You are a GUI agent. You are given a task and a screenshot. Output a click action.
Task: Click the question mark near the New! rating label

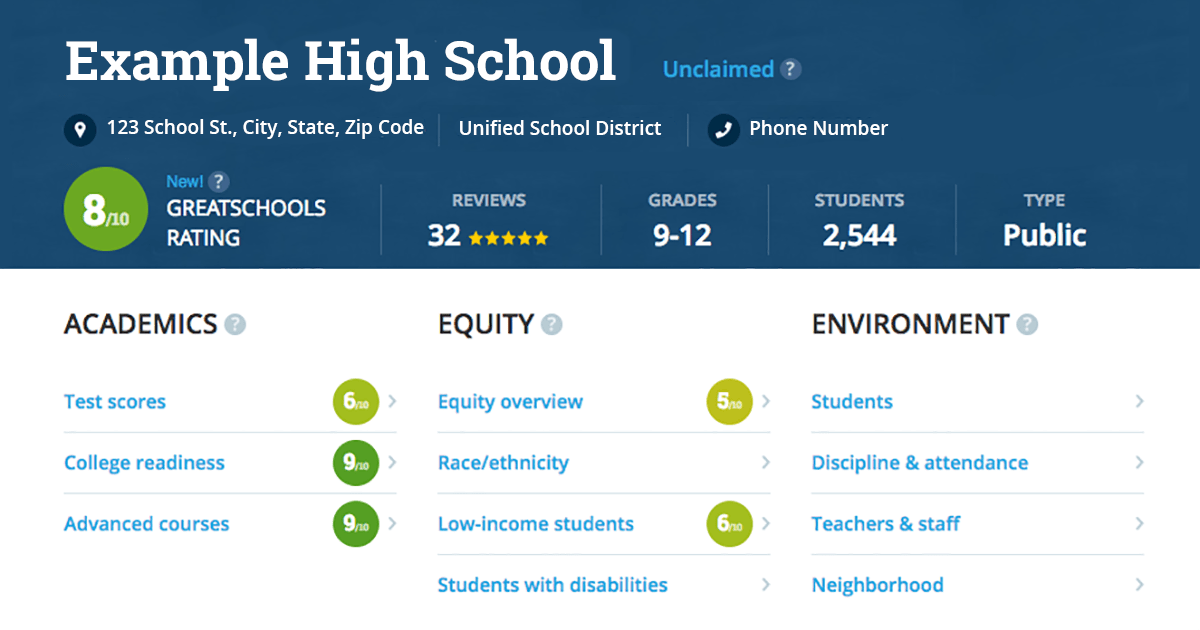click(218, 181)
